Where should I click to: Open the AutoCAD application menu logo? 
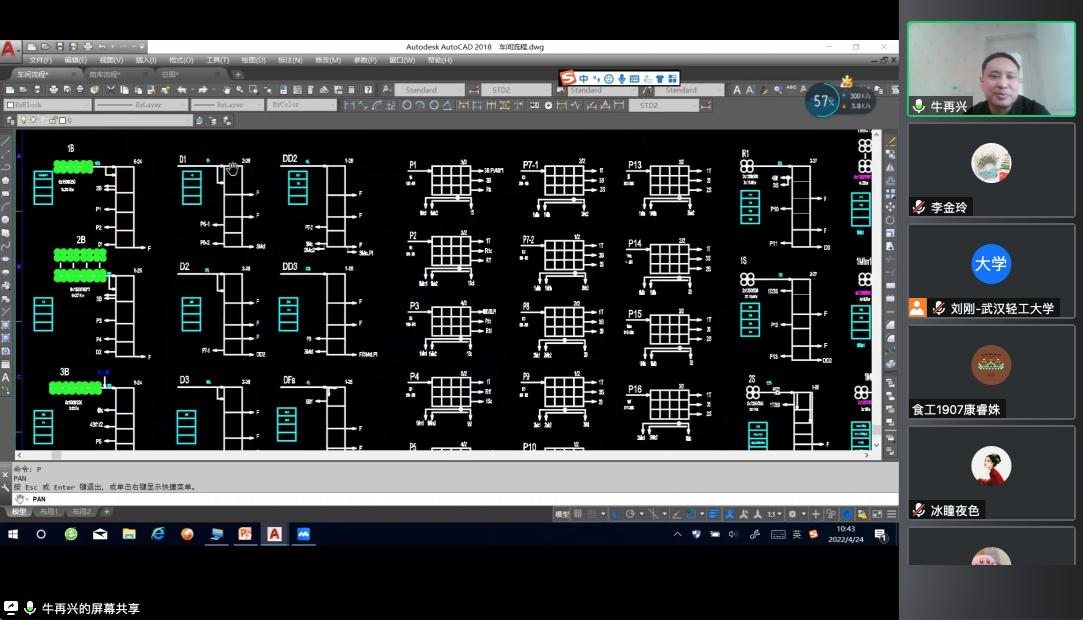click(x=10, y=49)
